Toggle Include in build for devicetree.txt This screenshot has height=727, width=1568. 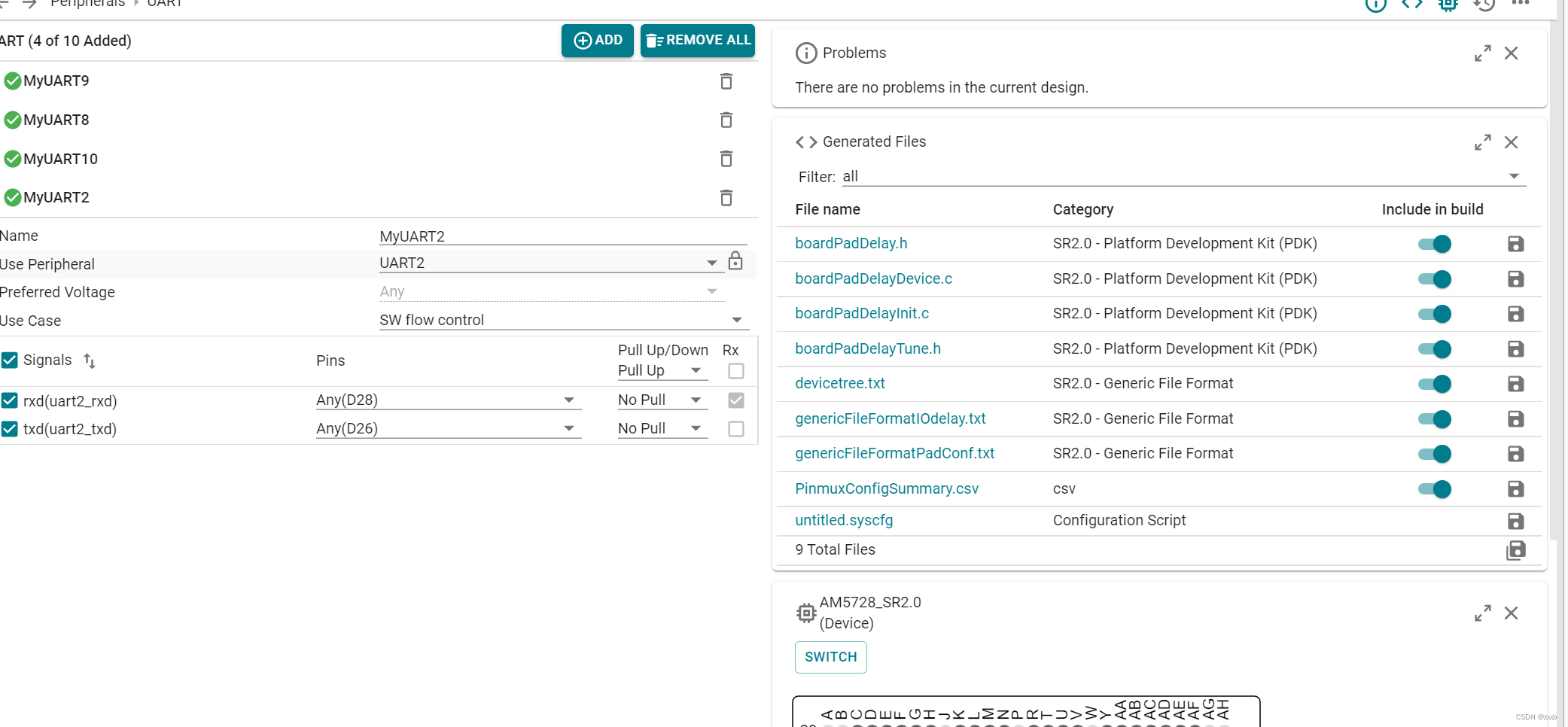click(x=1435, y=384)
